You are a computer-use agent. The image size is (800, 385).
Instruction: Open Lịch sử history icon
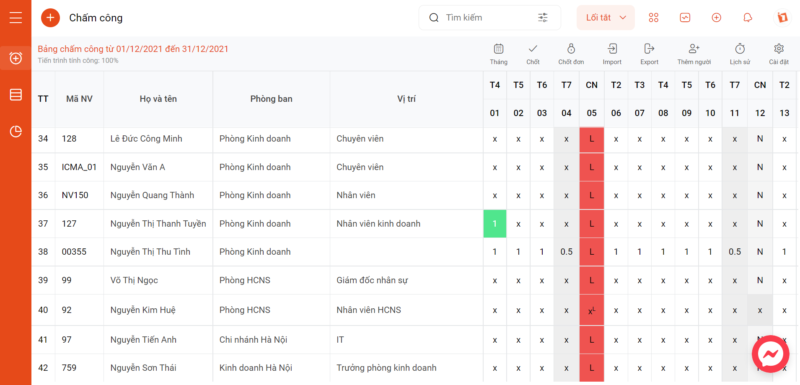[739, 49]
